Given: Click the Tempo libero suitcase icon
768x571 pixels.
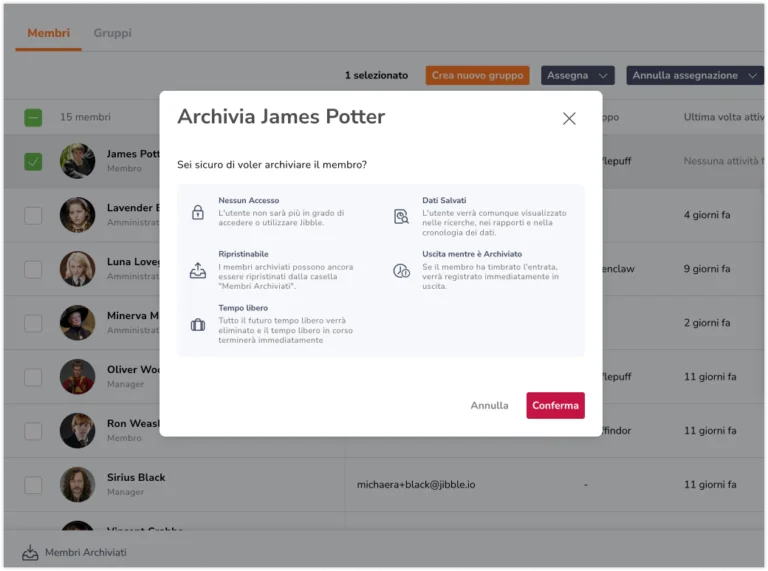Looking at the screenshot, I should [x=198, y=325].
